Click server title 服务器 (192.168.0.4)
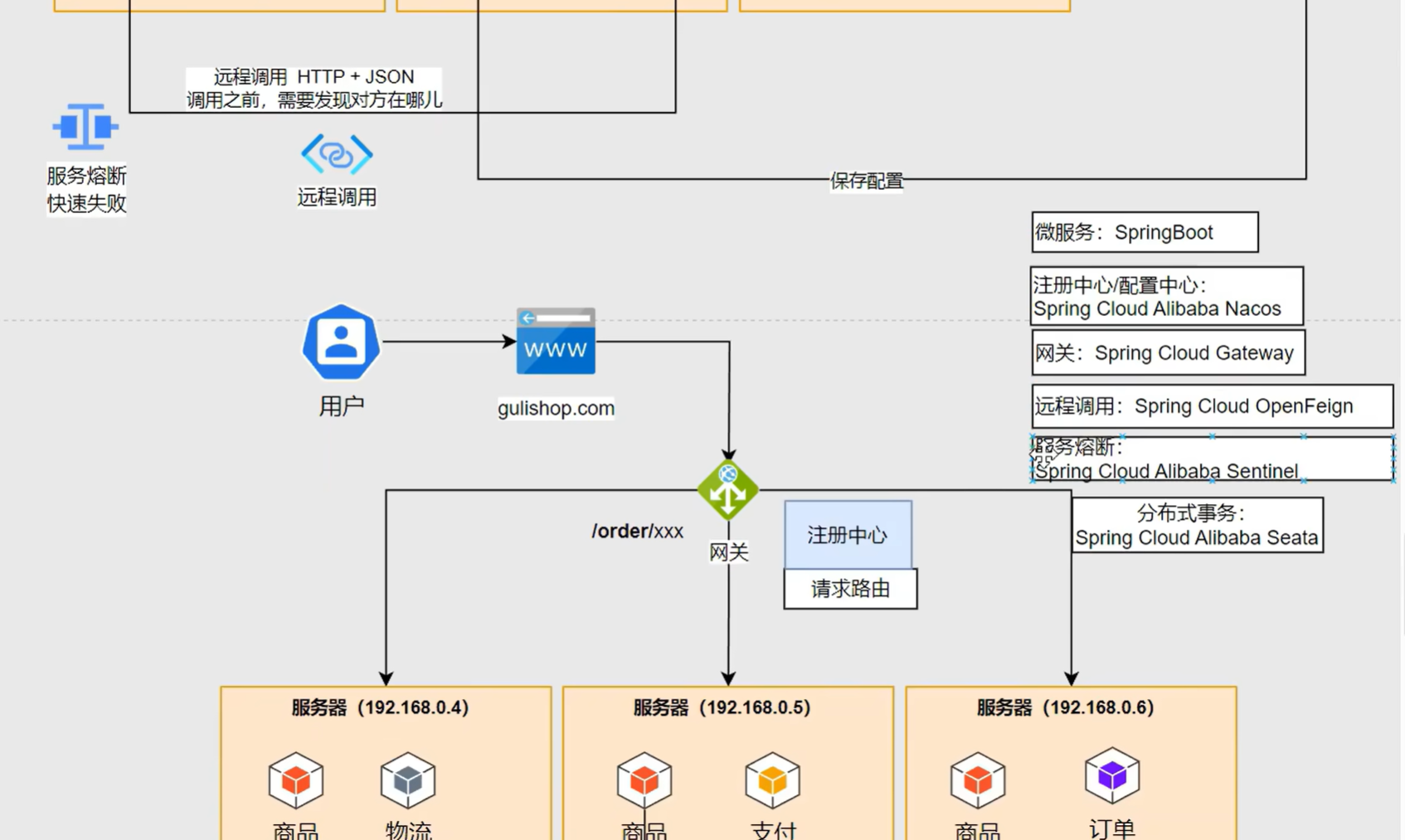 pyautogui.click(x=380, y=707)
